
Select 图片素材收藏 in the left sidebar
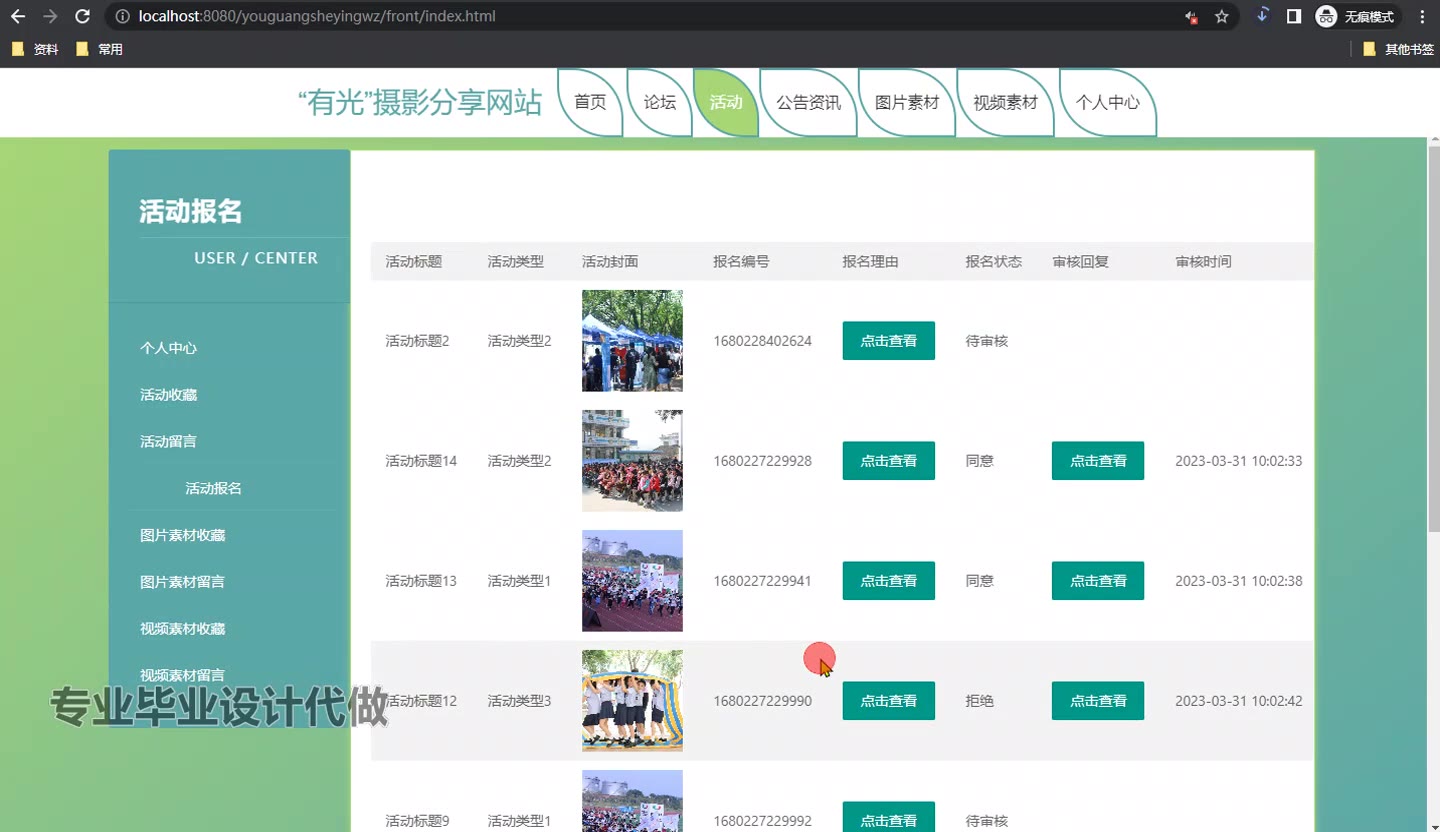182,535
